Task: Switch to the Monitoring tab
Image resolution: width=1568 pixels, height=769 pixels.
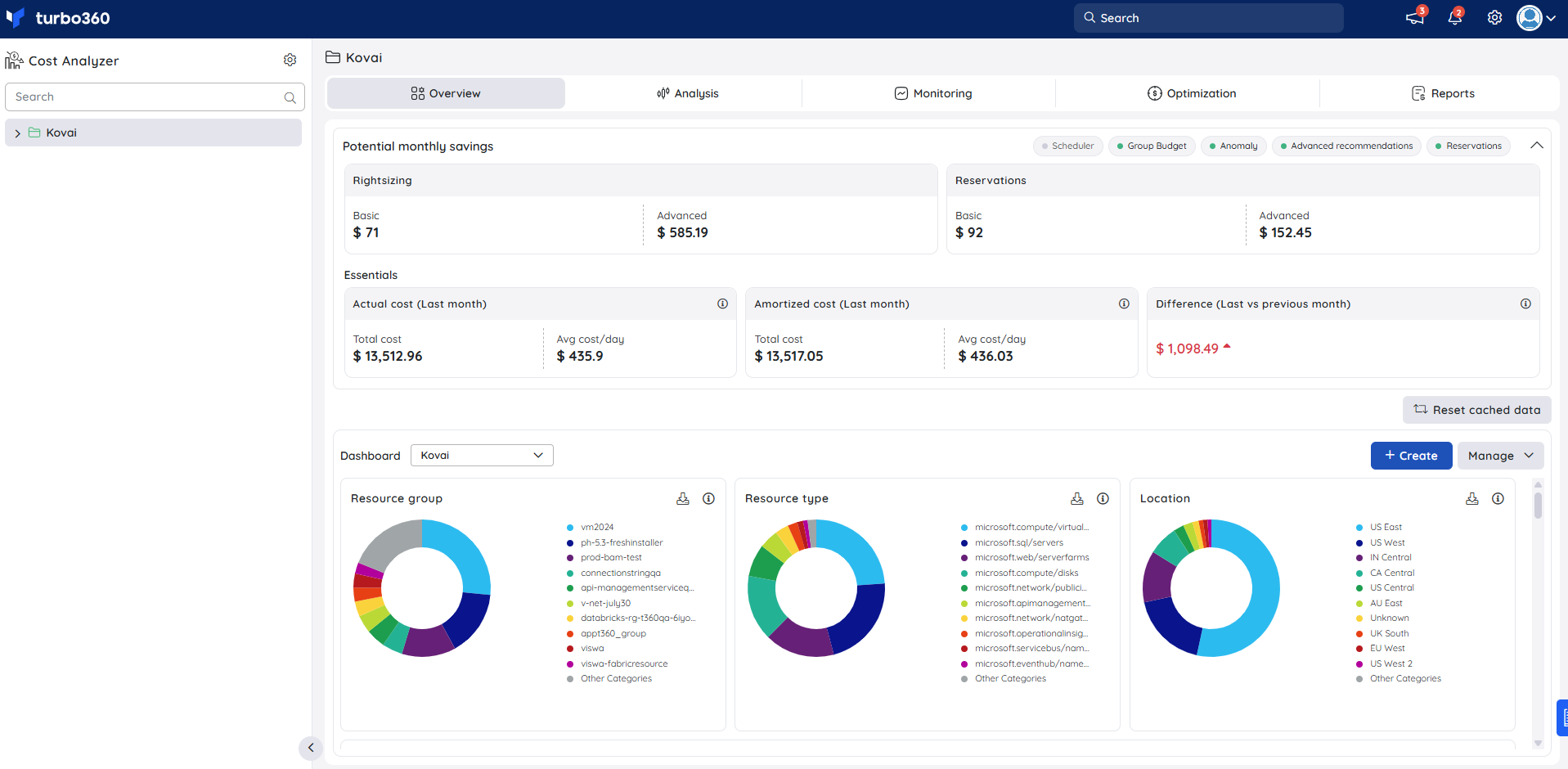Action: [x=932, y=93]
